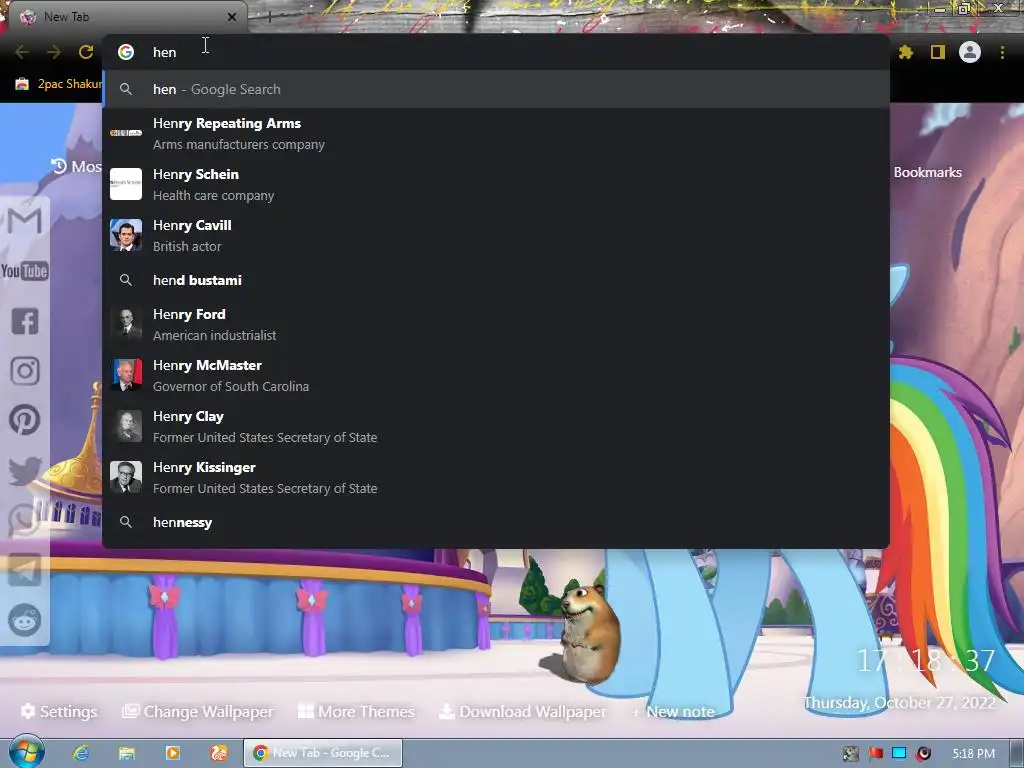Launch Internet Explorer from the taskbar

point(81,753)
